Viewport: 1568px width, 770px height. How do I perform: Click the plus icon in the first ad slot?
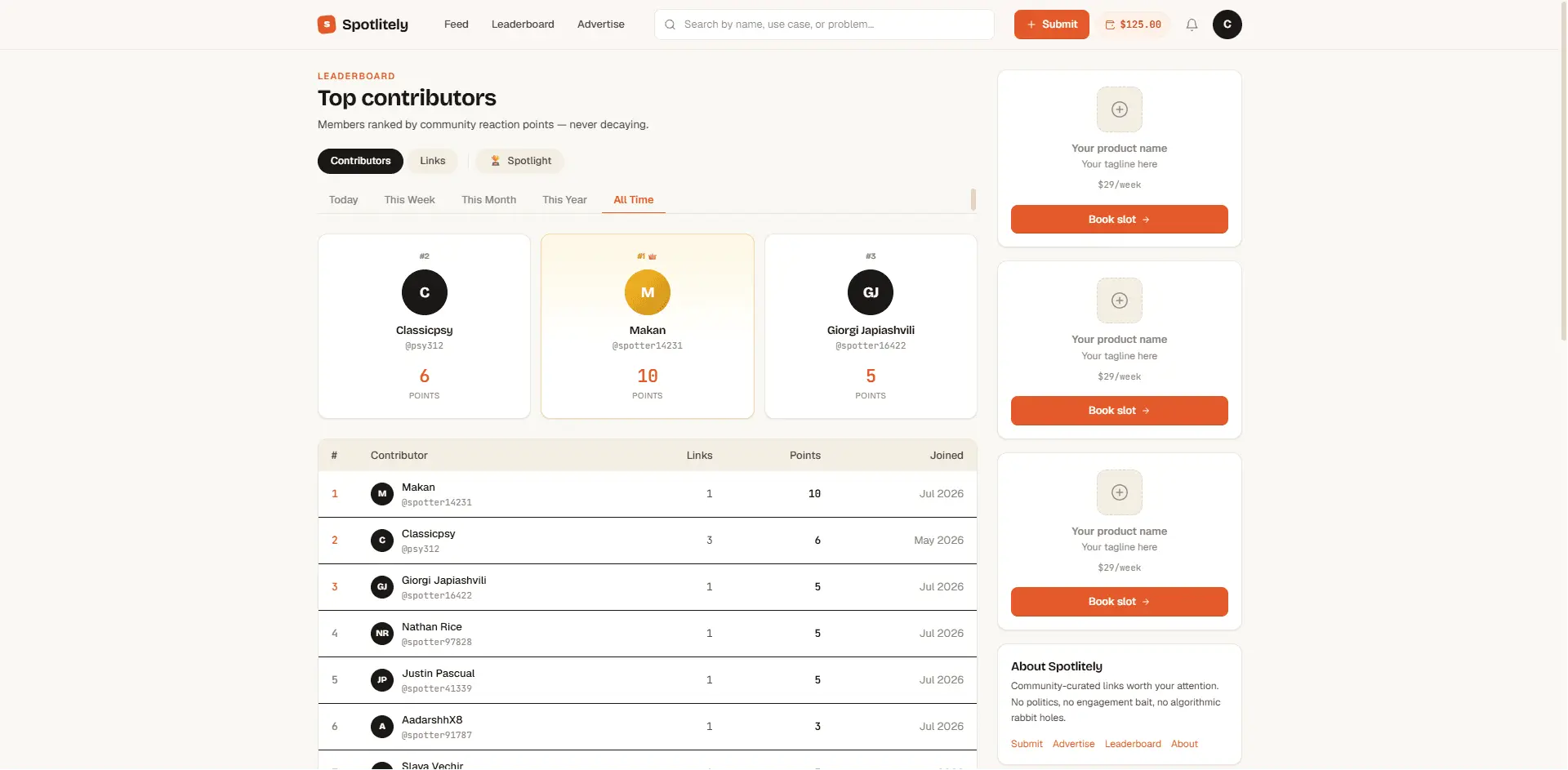(1120, 109)
